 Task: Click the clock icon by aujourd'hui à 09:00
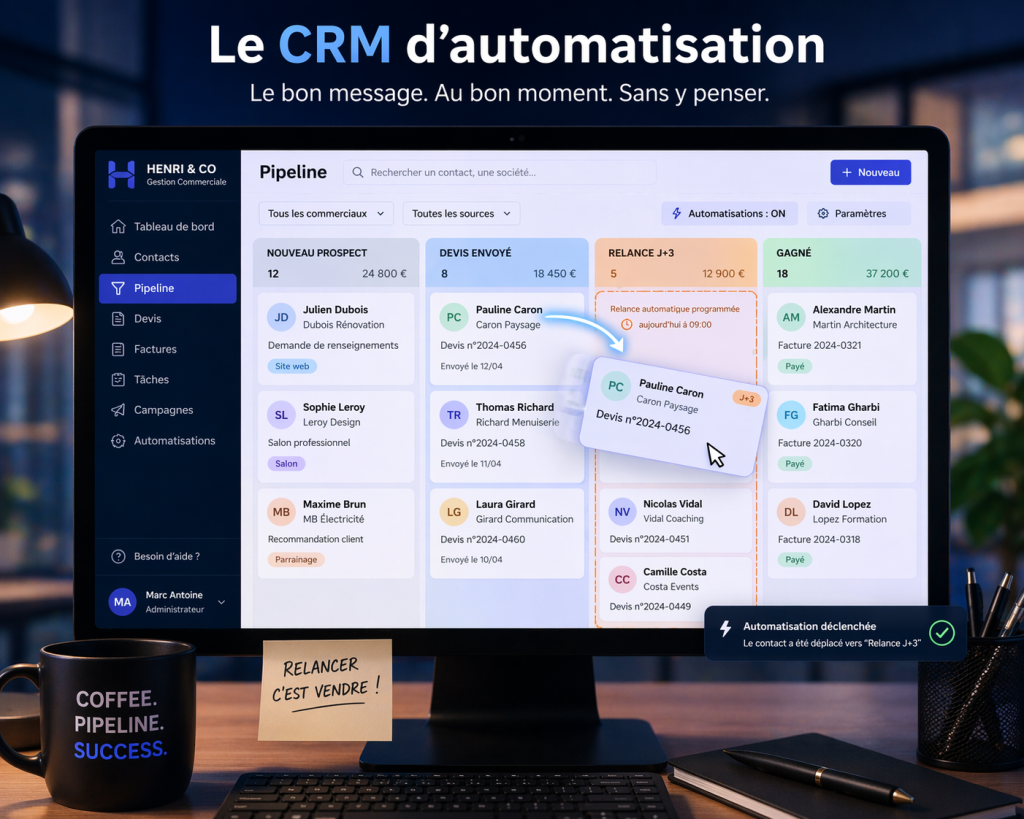click(626, 325)
